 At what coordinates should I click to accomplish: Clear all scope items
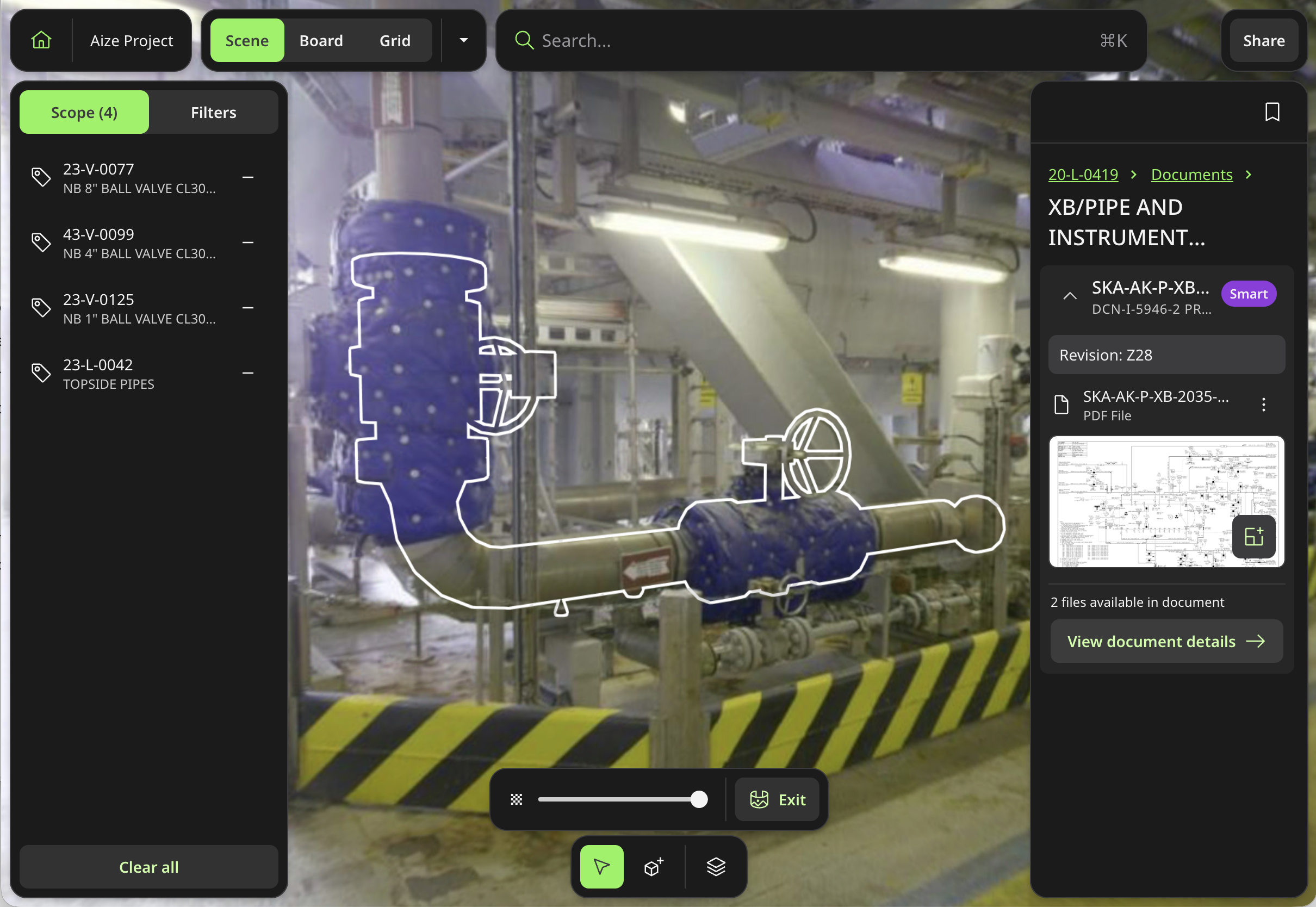[x=149, y=867]
